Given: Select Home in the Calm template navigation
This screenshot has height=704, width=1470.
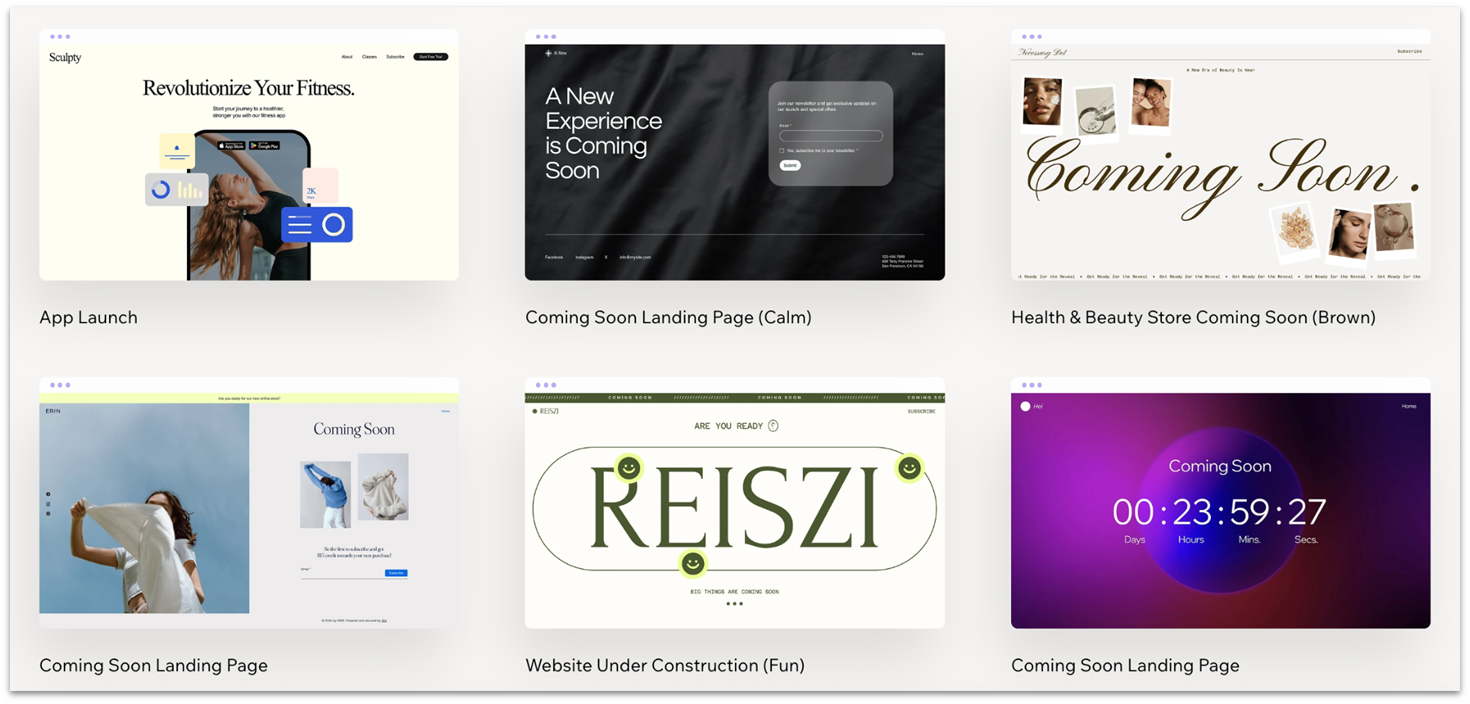Looking at the screenshot, I should (918, 53).
